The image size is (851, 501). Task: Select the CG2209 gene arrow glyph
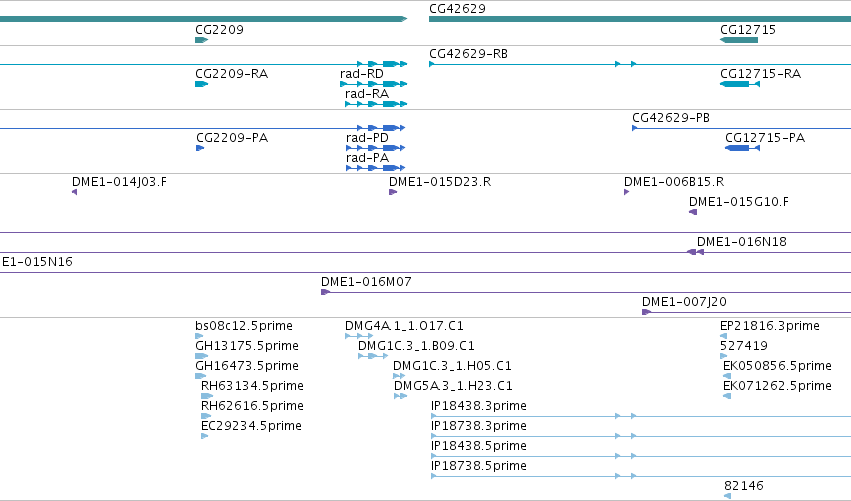point(201,40)
